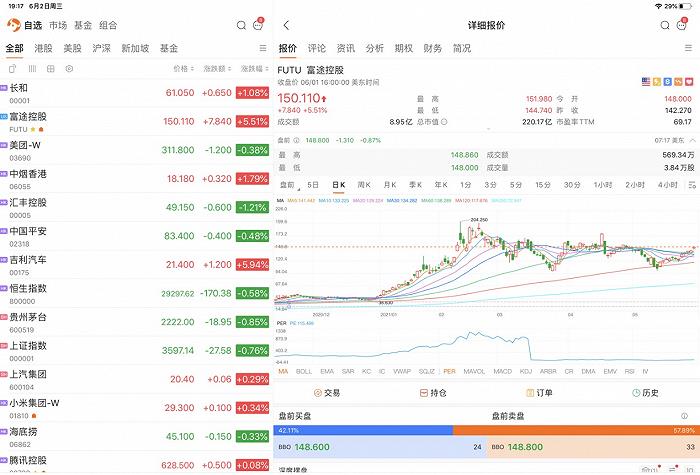Filter watchlist by 港股

pyautogui.click(x=43, y=48)
